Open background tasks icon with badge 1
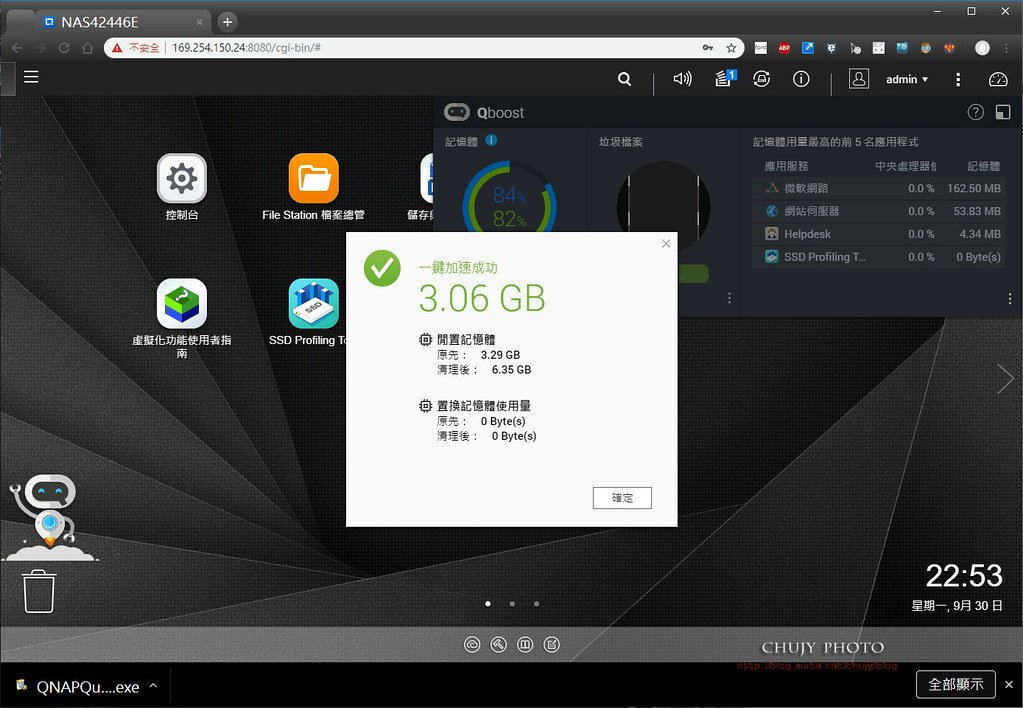The image size is (1023, 708). point(725,78)
